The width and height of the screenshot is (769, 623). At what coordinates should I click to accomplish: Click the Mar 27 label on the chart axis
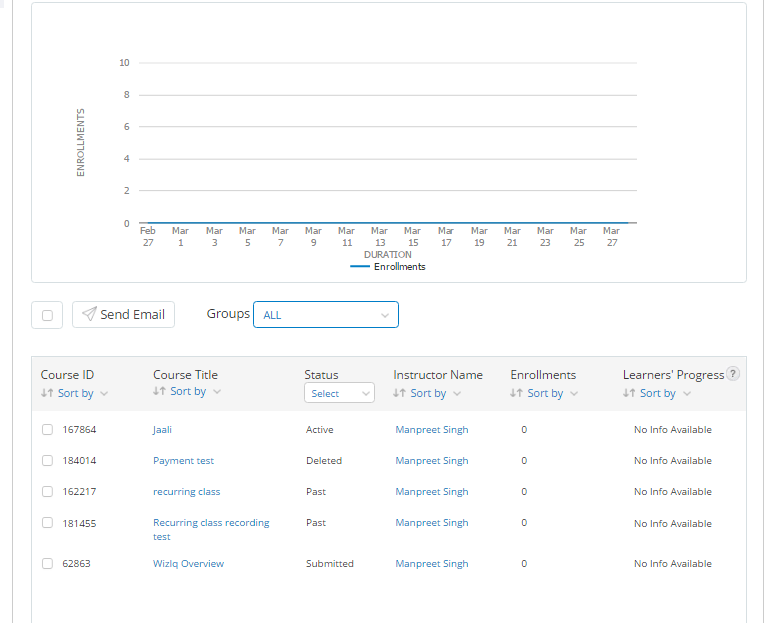pos(612,236)
